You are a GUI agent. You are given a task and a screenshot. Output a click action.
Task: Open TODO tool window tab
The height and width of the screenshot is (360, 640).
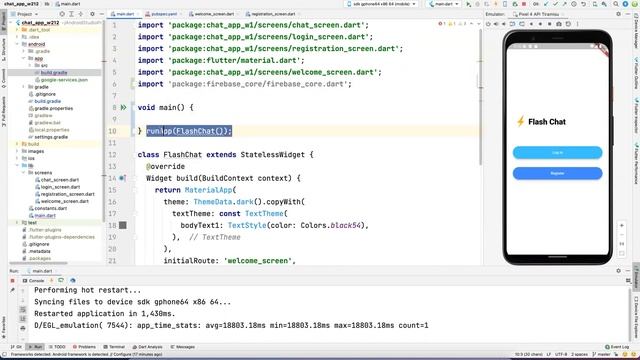[56, 347]
